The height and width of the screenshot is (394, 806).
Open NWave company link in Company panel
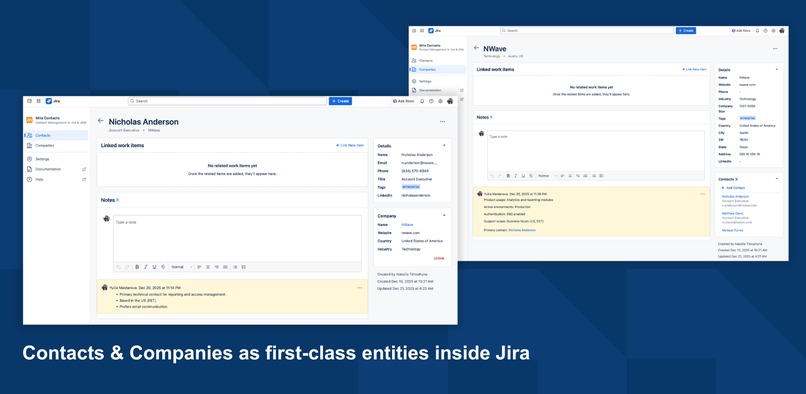pos(407,225)
